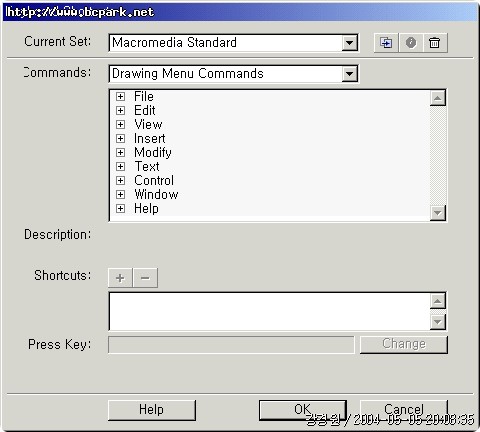This screenshot has width=480, height=432.
Task: Select the Insert item in commands list
Action: click(x=150, y=139)
